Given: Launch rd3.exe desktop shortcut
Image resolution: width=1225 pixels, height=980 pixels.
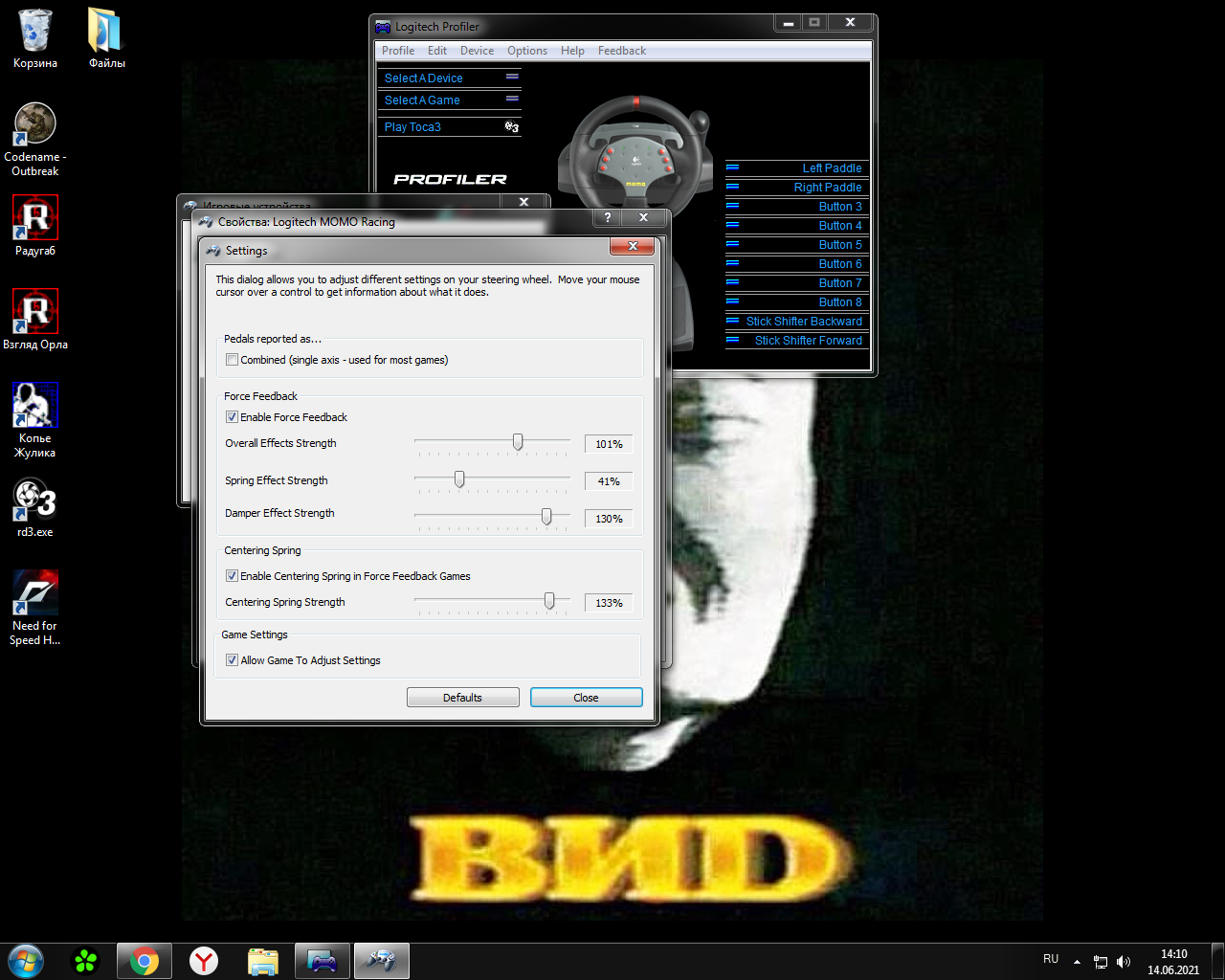Looking at the screenshot, I should click(x=35, y=500).
